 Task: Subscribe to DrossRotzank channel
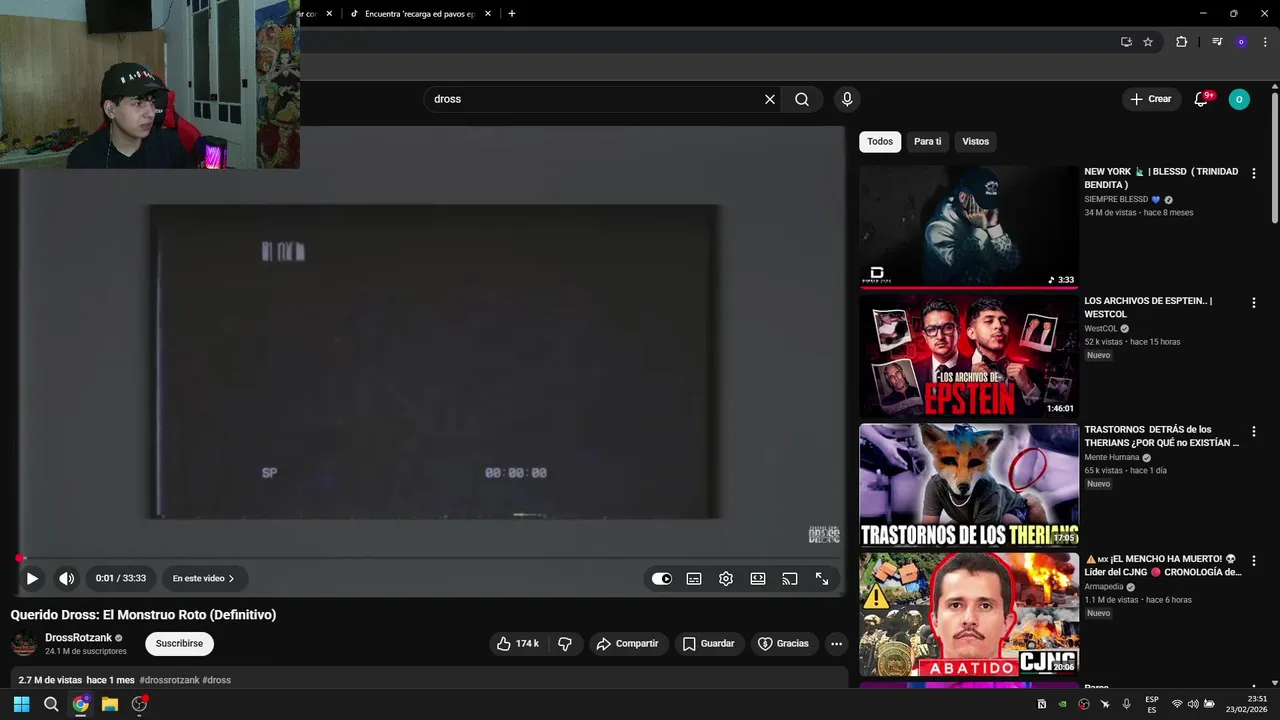point(179,644)
